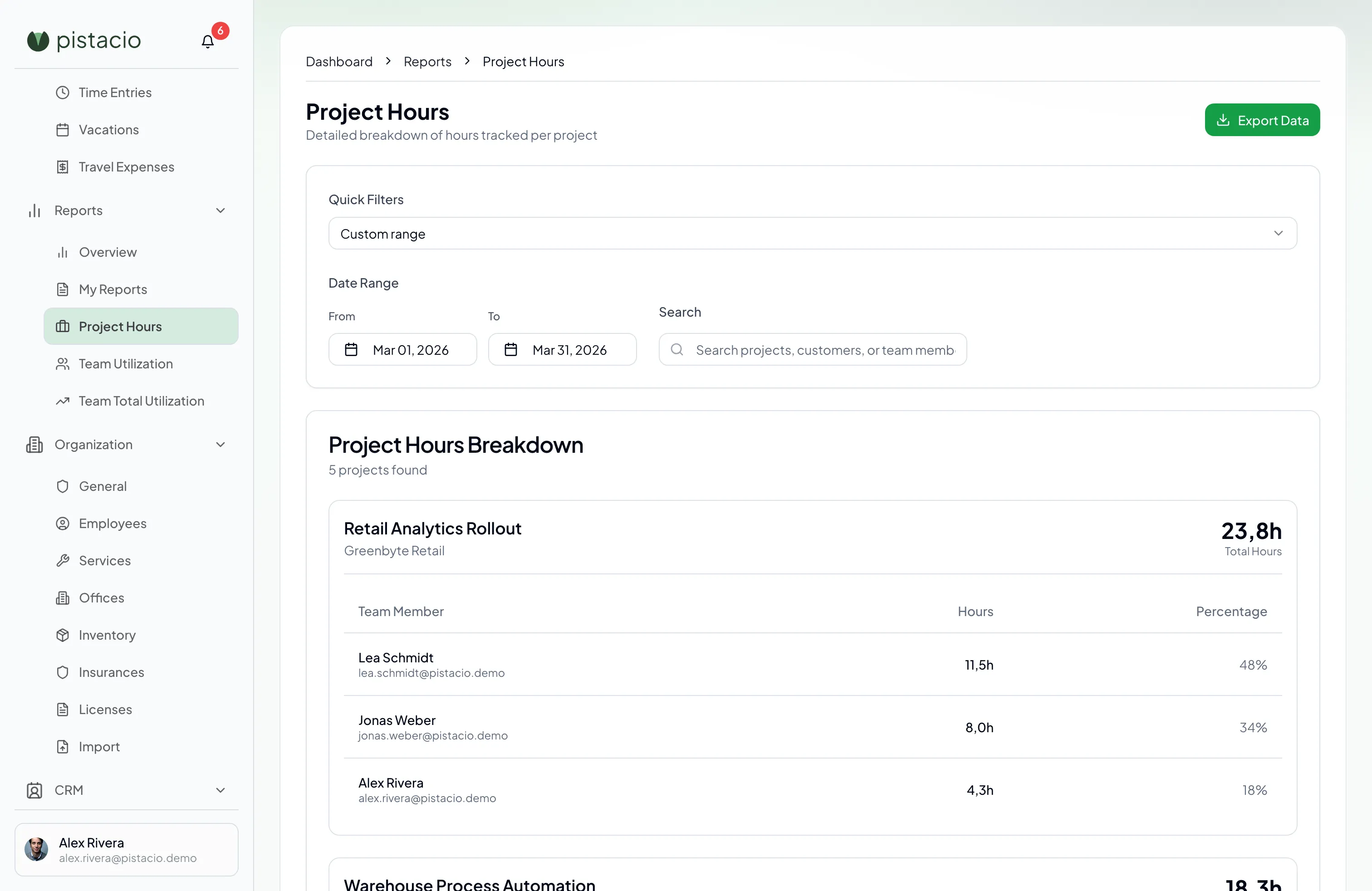This screenshot has width=1372, height=891.
Task: Open the notifications bell
Action: point(207,41)
